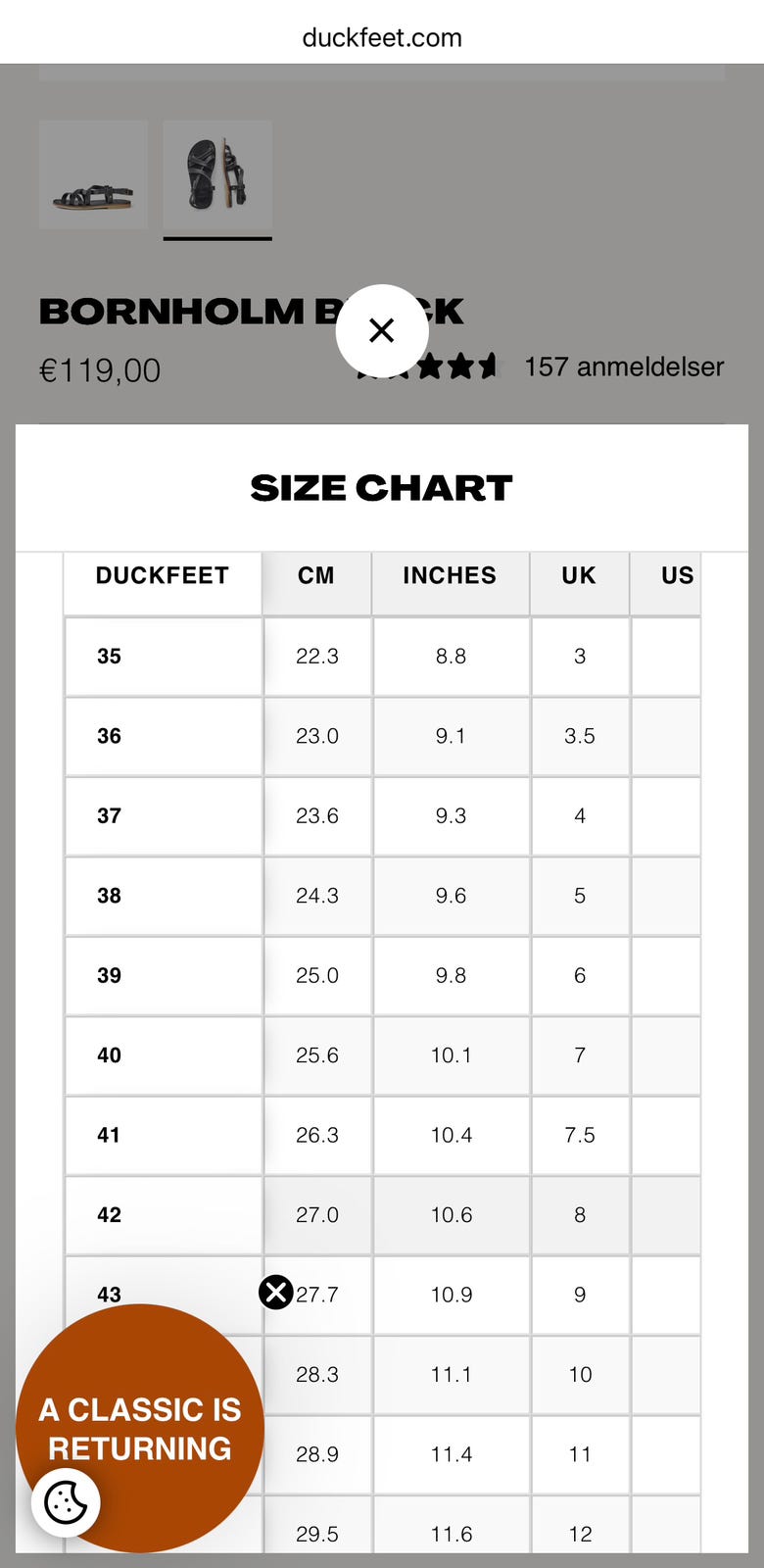
Task: Click the DUCKFEET column header
Action: click(x=163, y=575)
